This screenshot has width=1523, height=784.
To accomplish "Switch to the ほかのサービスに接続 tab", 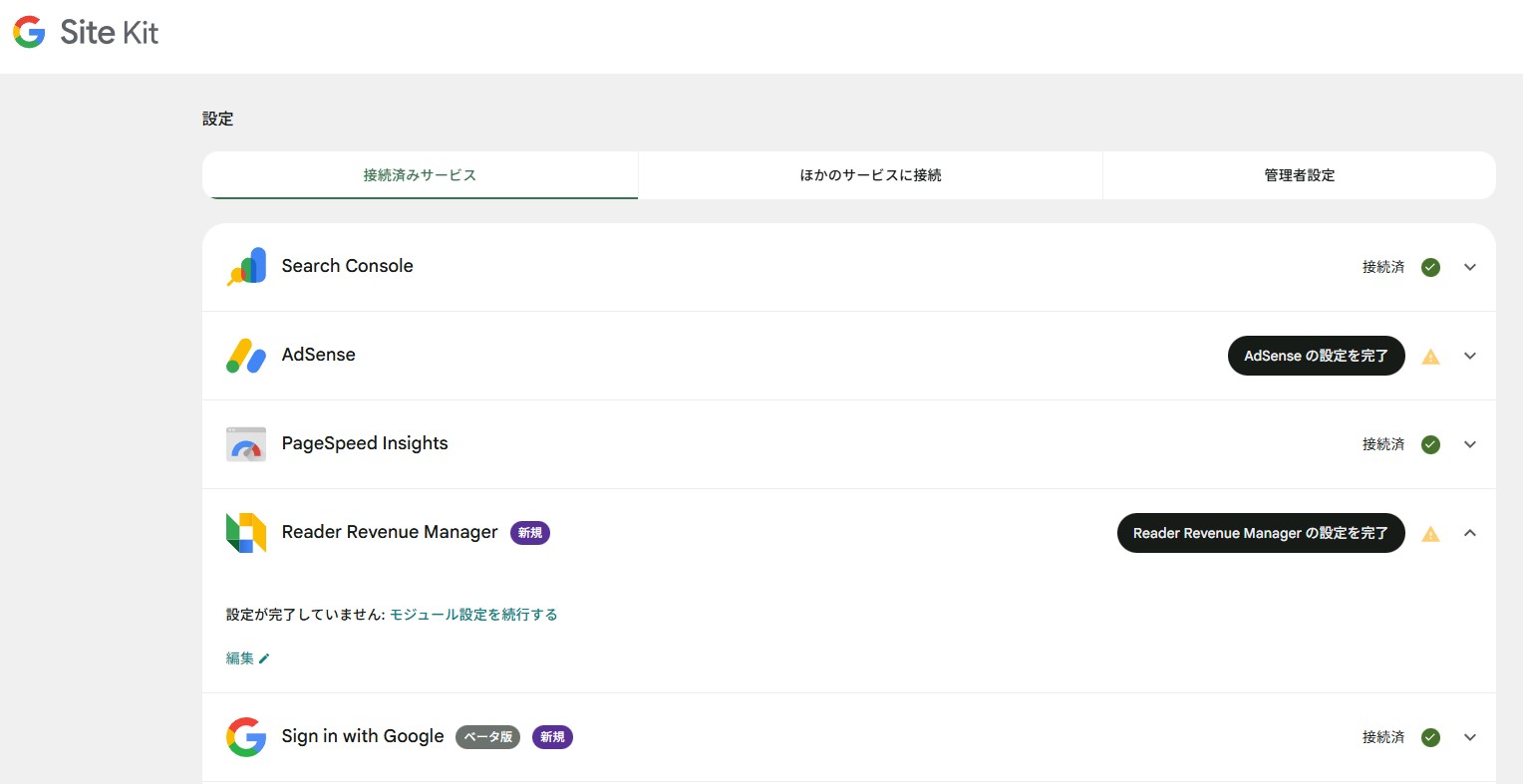I will click(869, 174).
